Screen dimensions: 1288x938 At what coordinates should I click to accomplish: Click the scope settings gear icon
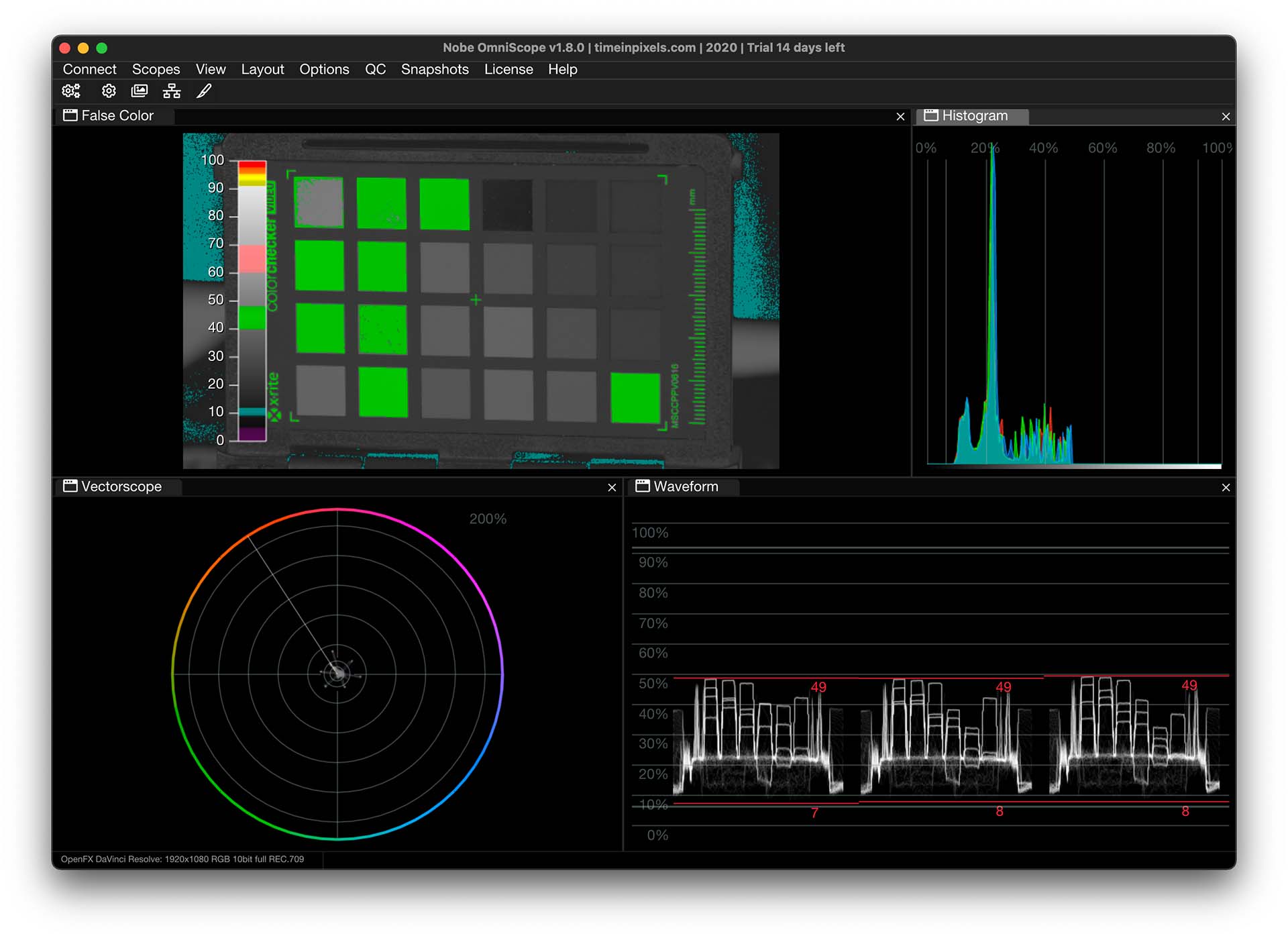point(108,91)
